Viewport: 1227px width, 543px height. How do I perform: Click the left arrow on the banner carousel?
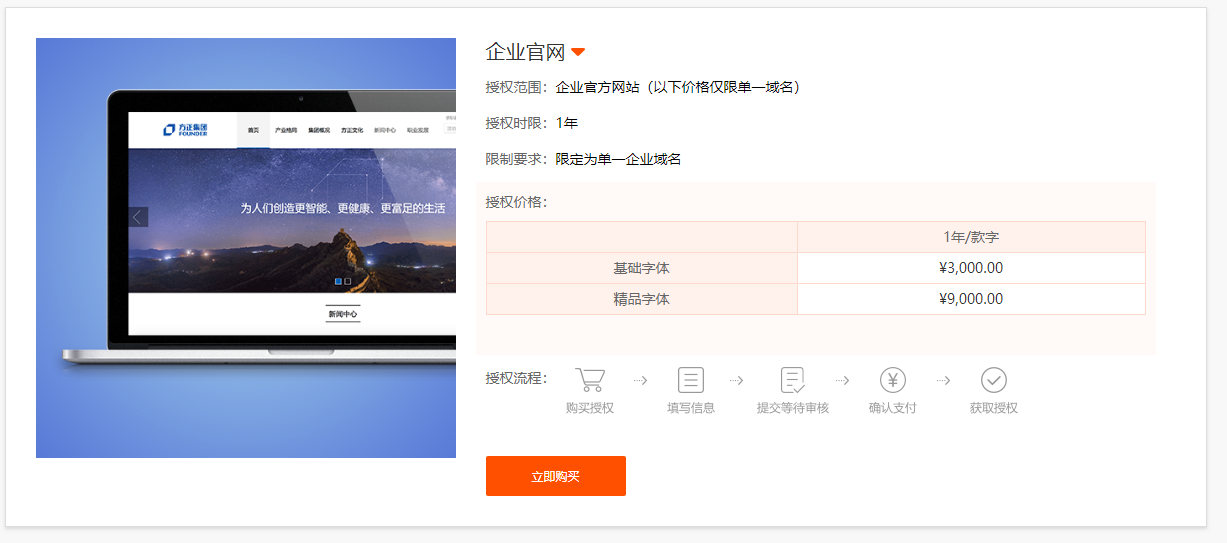[138, 217]
